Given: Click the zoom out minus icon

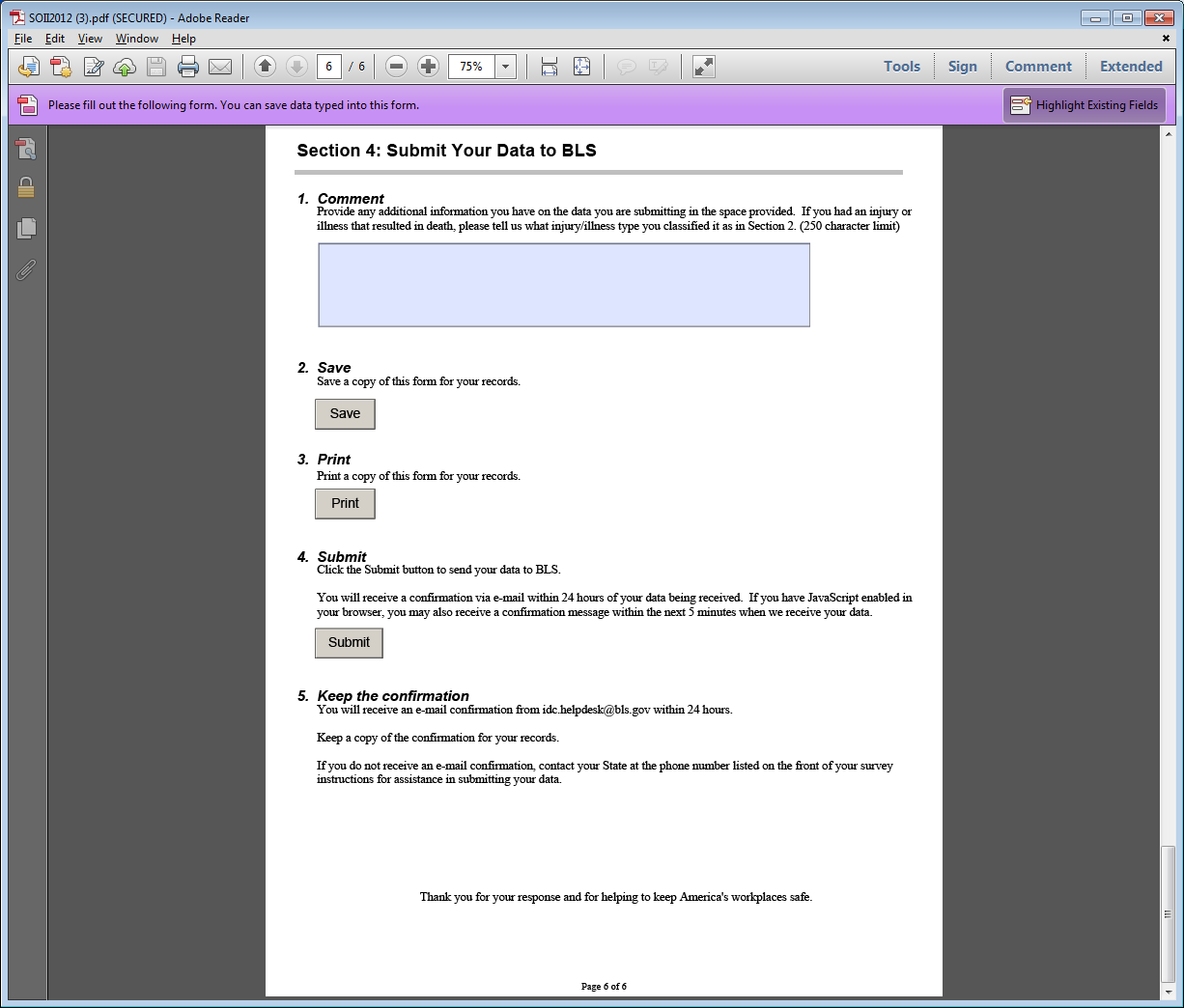Looking at the screenshot, I should tap(396, 67).
